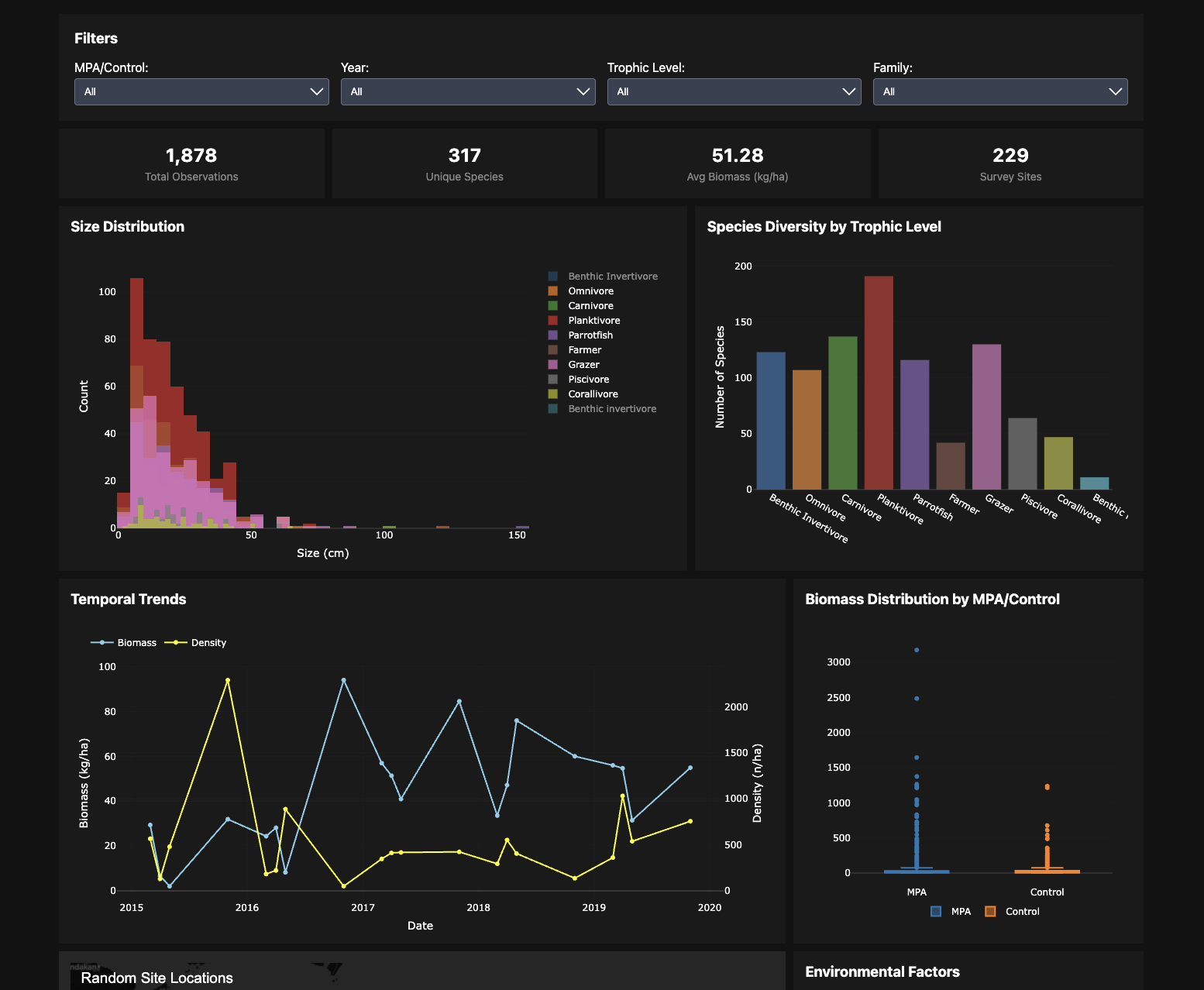This screenshot has width=1204, height=990.
Task: Expand the Trophic Level filter dropdown
Action: 734,91
